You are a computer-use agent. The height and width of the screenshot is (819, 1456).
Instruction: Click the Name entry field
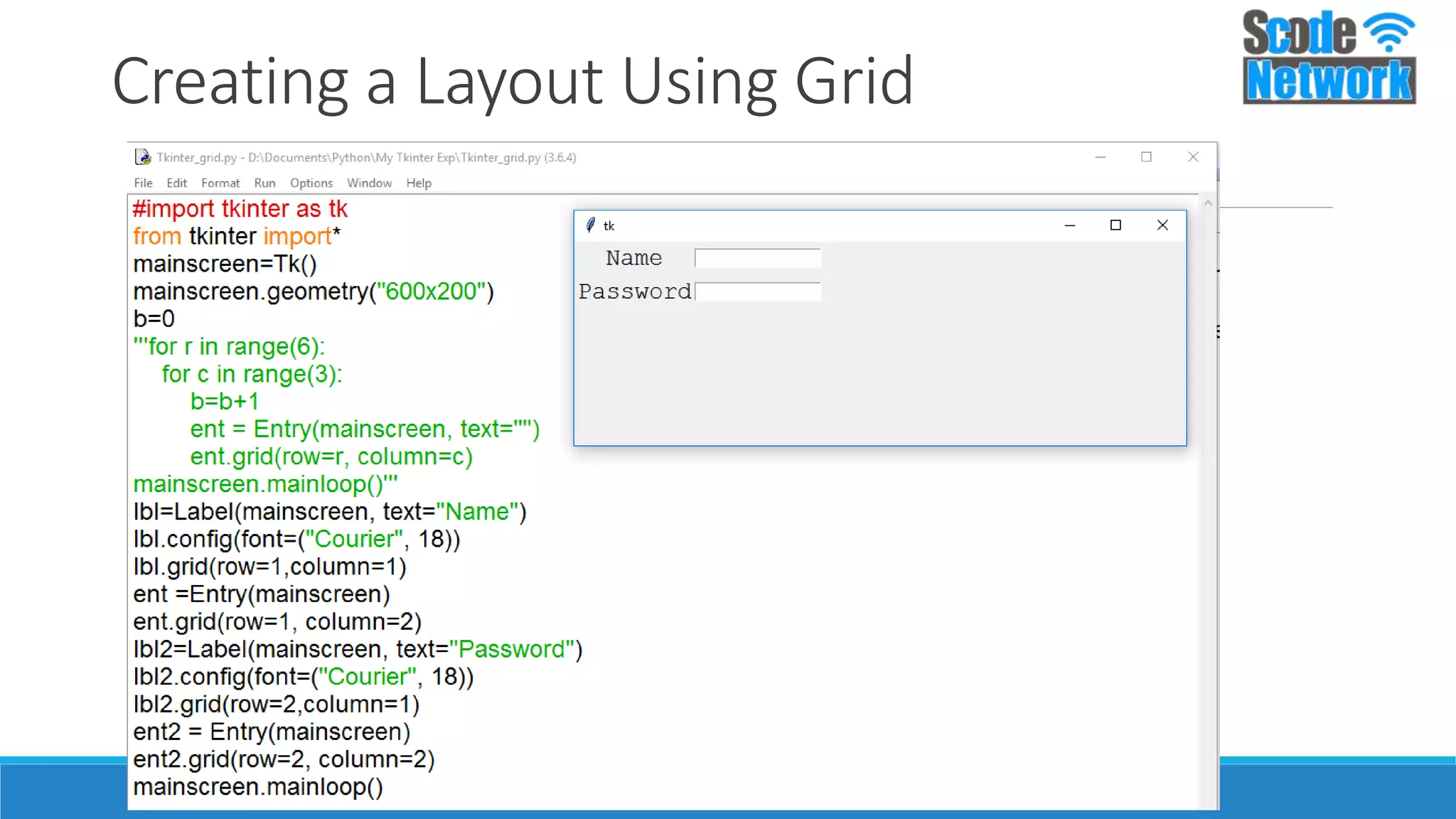pos(758,258)
